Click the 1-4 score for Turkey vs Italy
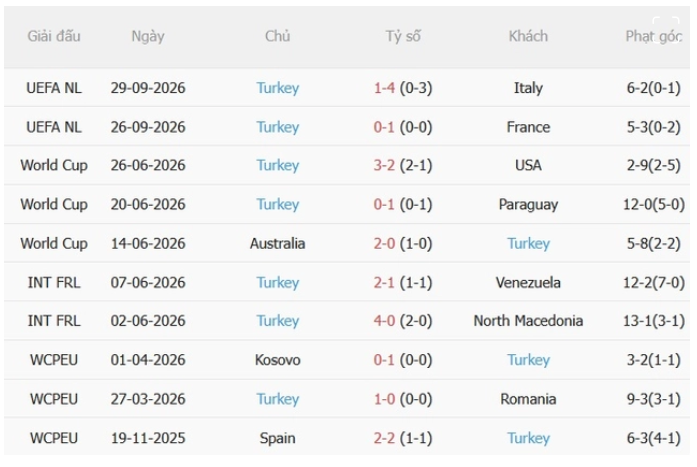This screenshot has height=467, width=697. pyautogui.click(x=384, y=88)
